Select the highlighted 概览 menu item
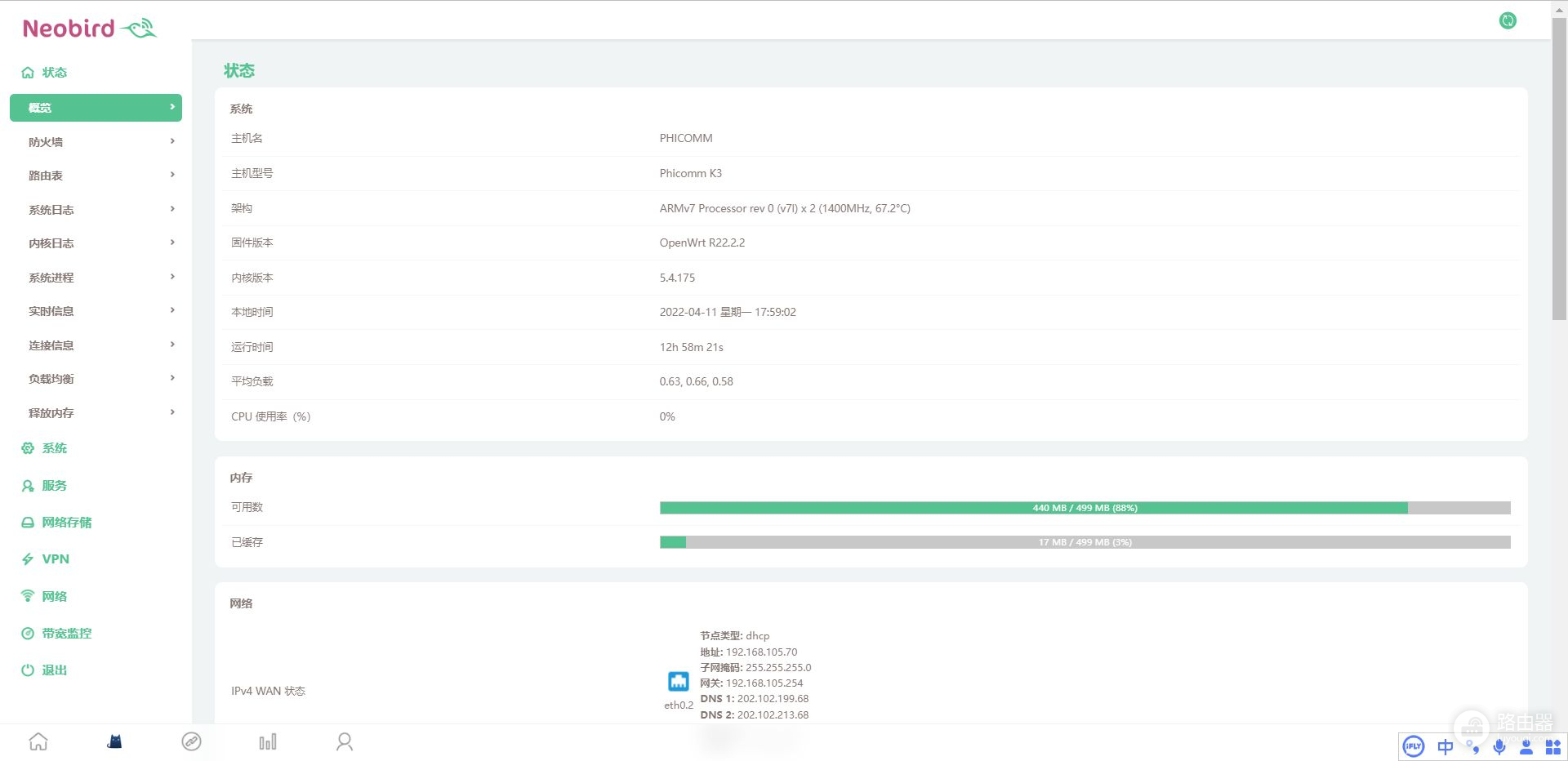The image size is (1568, 761). coord(96,108)
